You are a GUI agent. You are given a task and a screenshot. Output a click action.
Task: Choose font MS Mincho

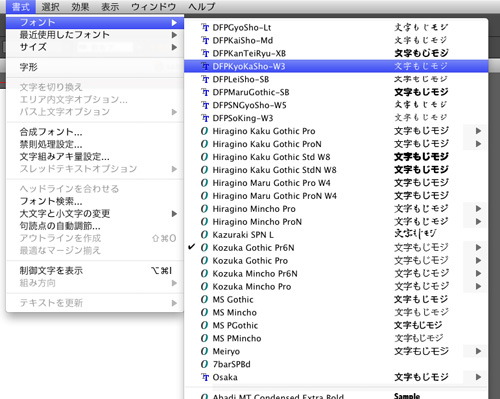(x=336, y=312)
